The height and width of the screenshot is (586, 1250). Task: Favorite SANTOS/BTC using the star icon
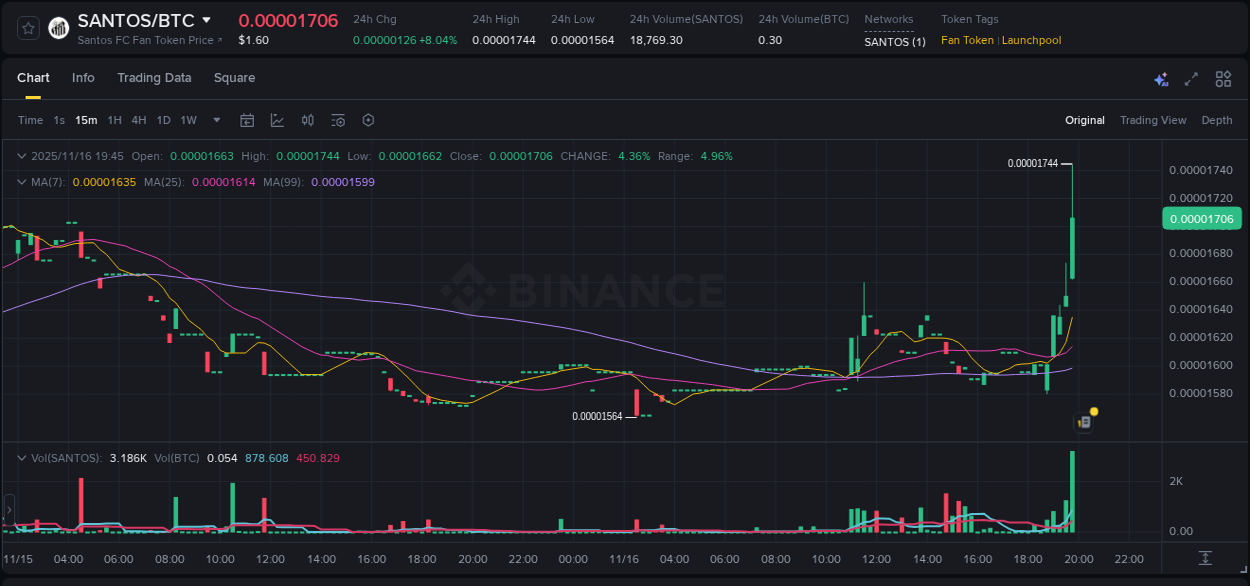point(27,28)
